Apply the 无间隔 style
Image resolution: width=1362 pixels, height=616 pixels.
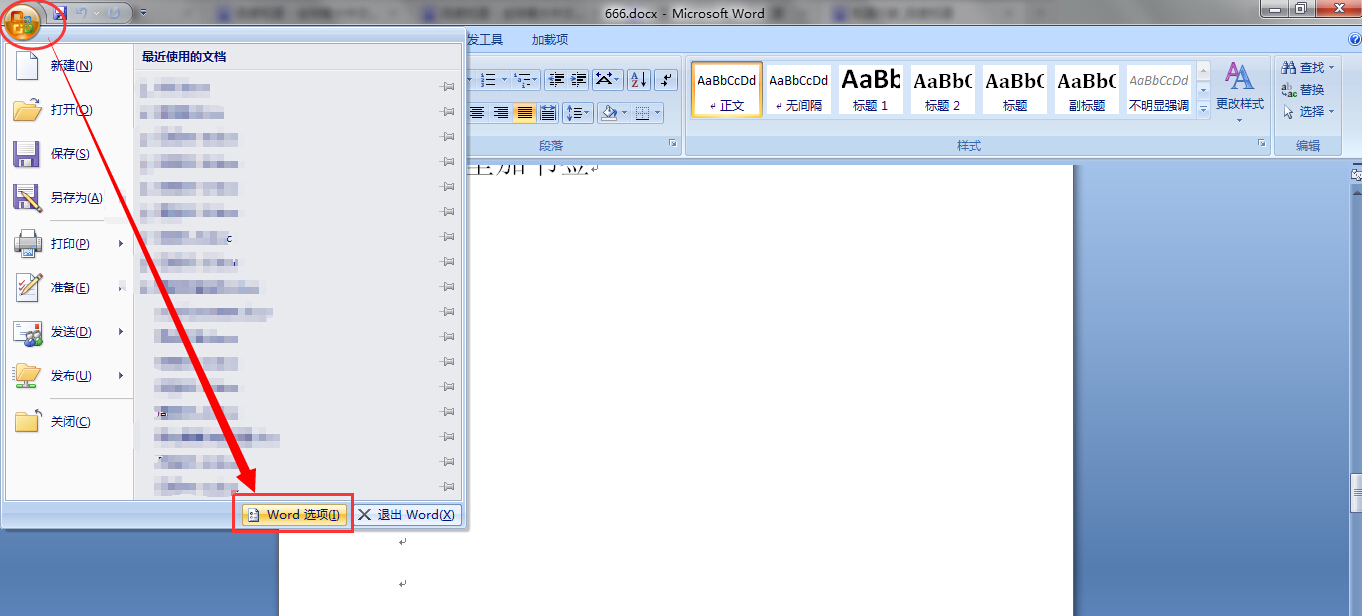coord(799,90)
